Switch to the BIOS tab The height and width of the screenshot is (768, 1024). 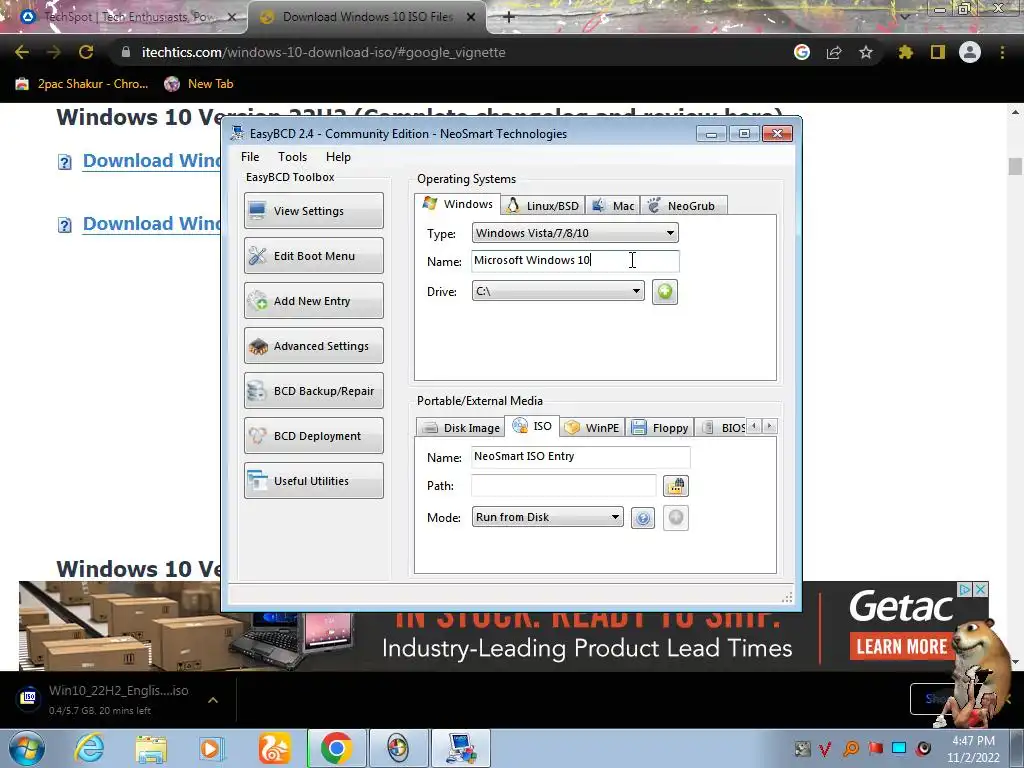click(x=722, y=428)
